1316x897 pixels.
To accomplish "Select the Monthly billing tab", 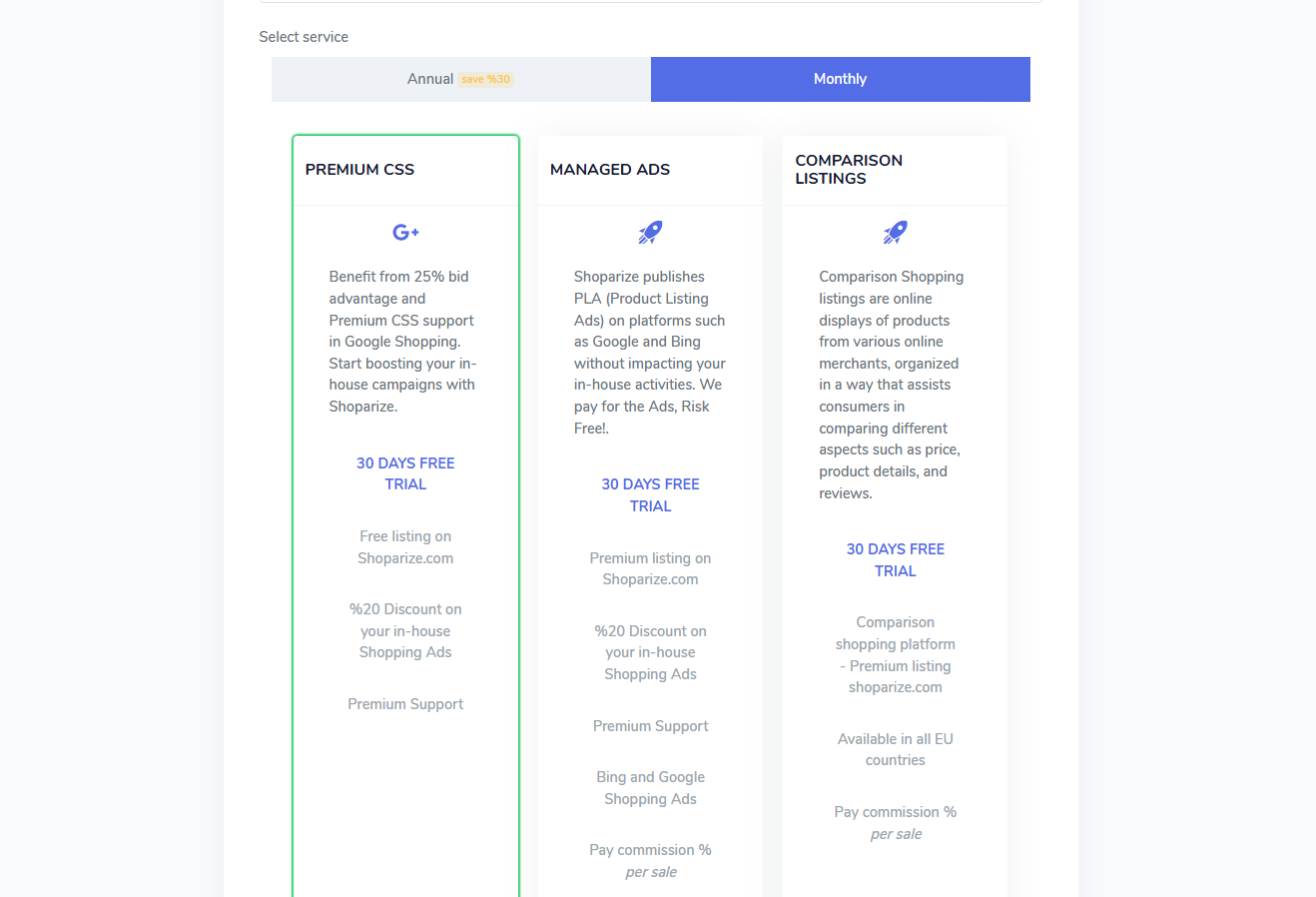I will 840,79.
